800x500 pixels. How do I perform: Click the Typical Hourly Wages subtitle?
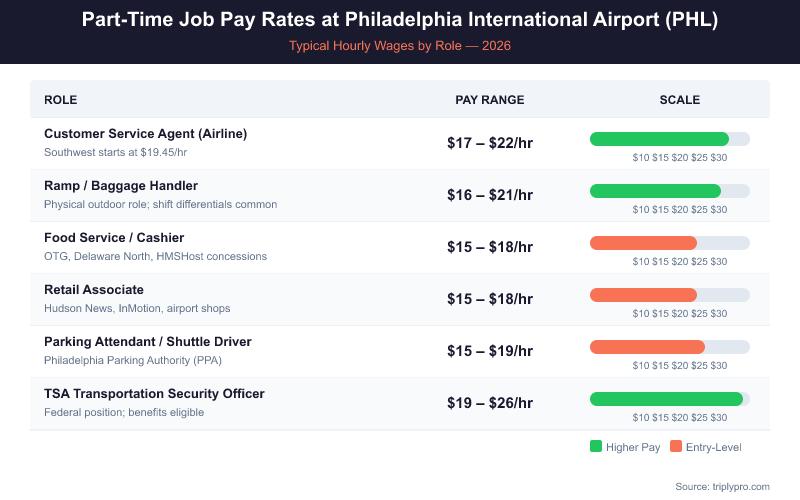pyautogui.click(x=400, y=46)
